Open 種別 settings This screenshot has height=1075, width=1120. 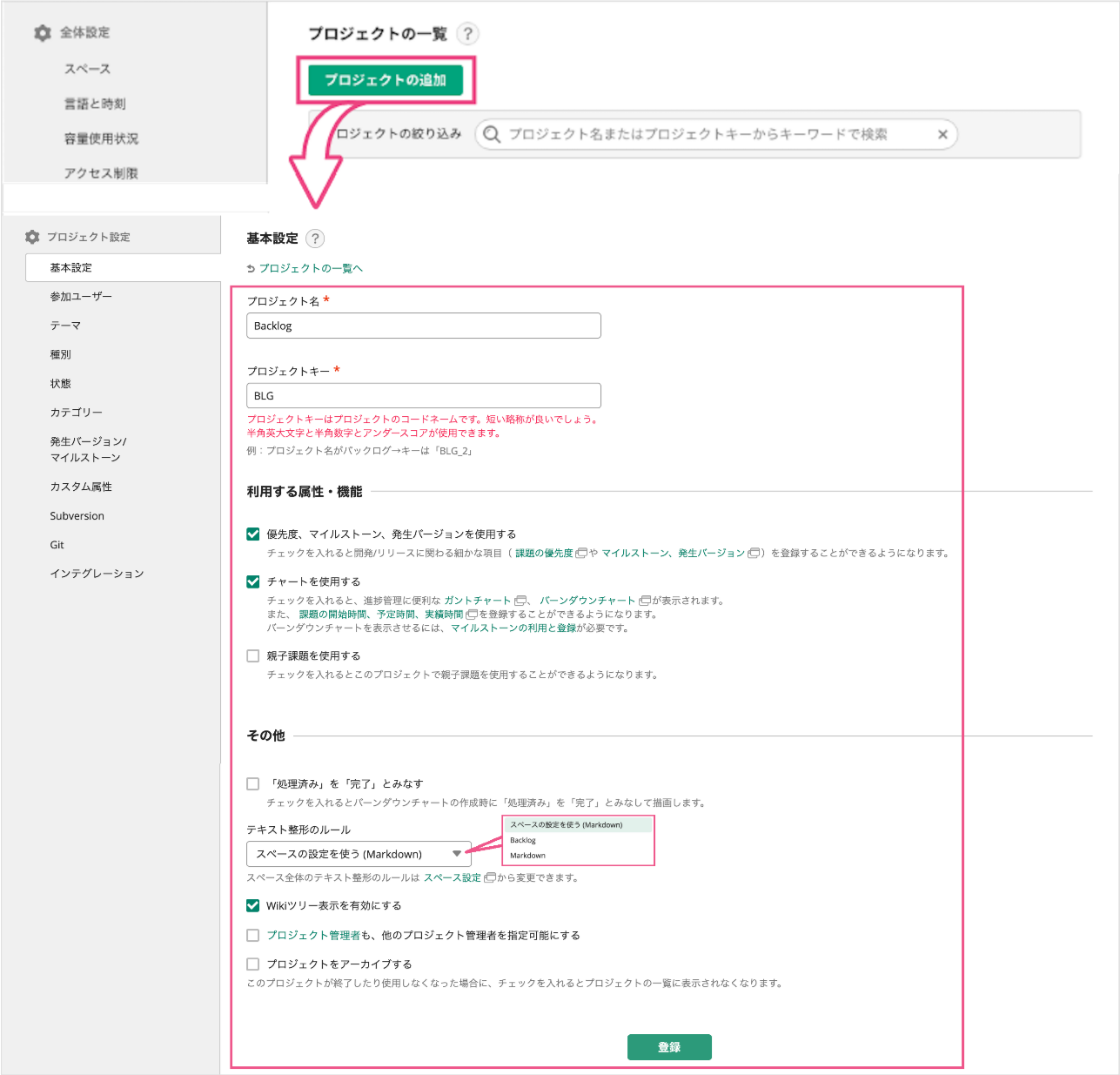click(x=60, y=354)
